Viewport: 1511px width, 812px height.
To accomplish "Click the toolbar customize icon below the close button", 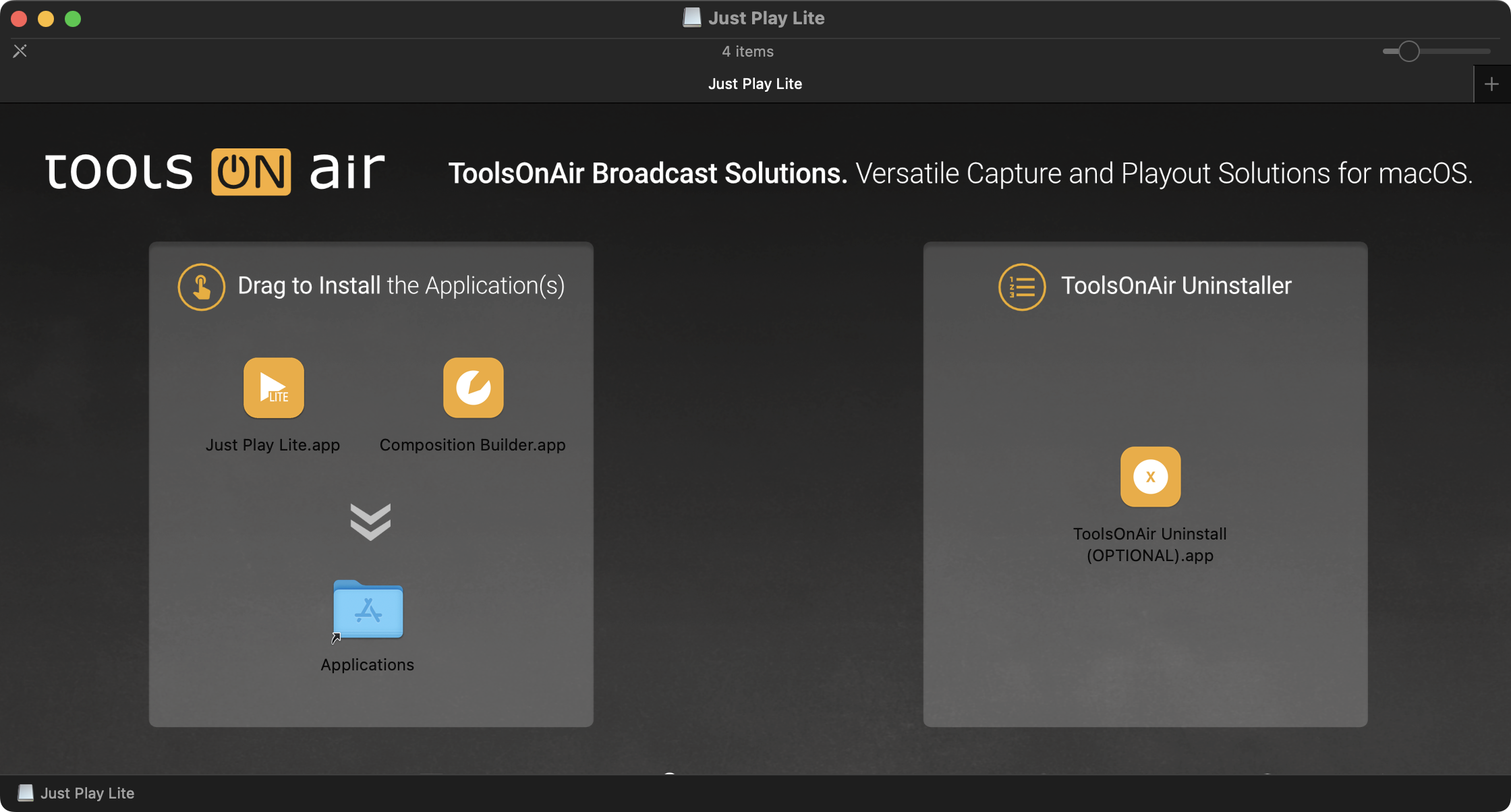I will tap(20, 51).
